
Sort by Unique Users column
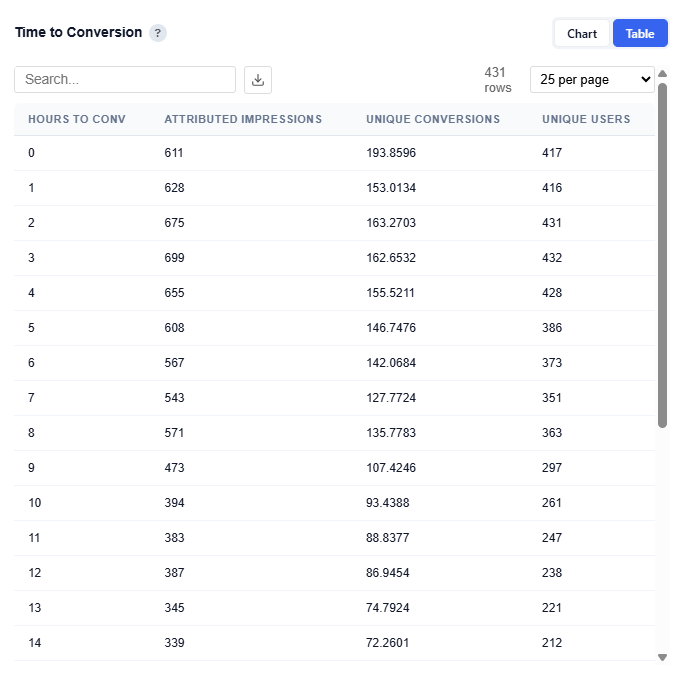pos(586,119)
